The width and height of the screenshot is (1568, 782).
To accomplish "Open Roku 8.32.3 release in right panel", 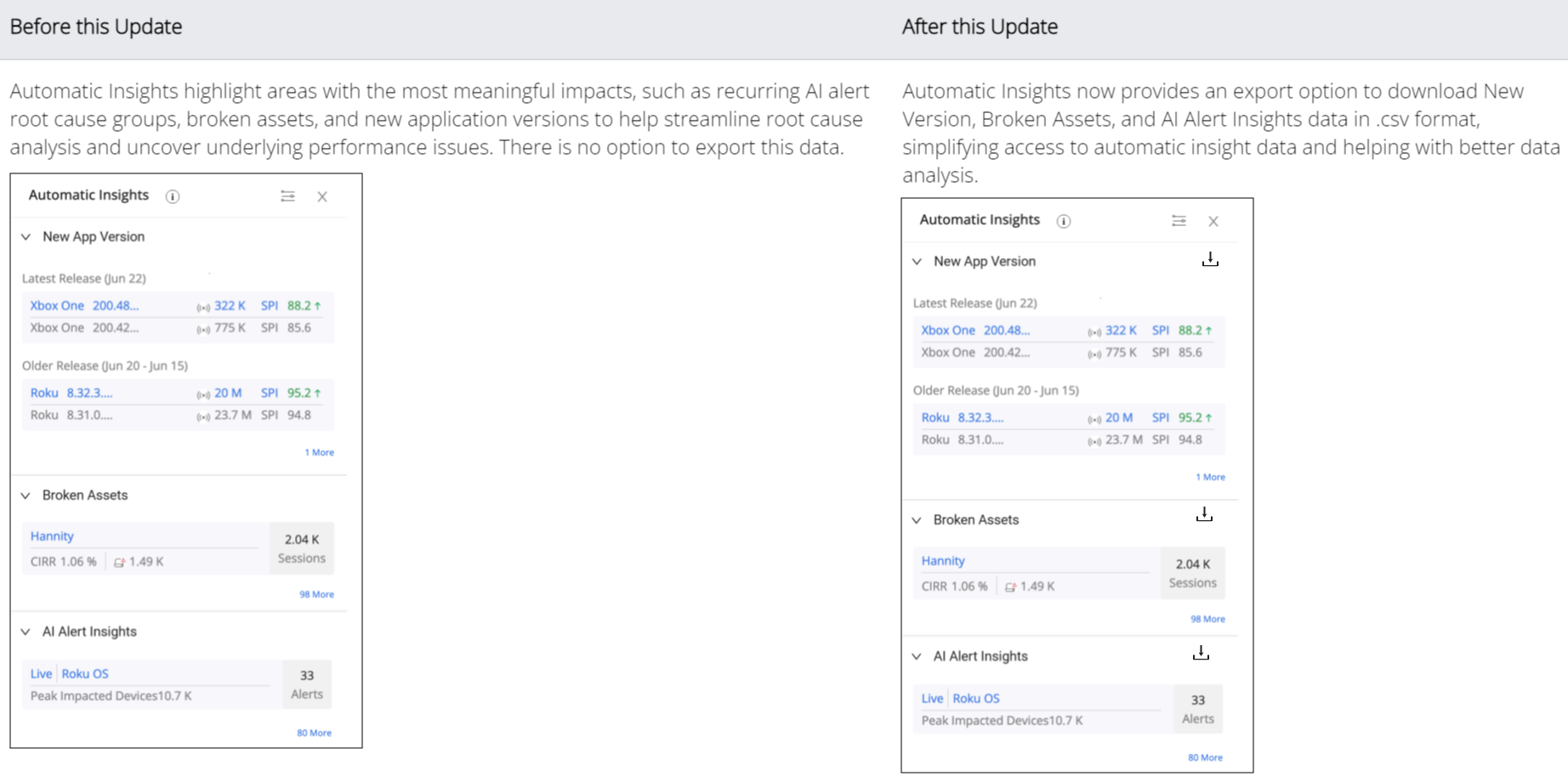I will point(963,417).
